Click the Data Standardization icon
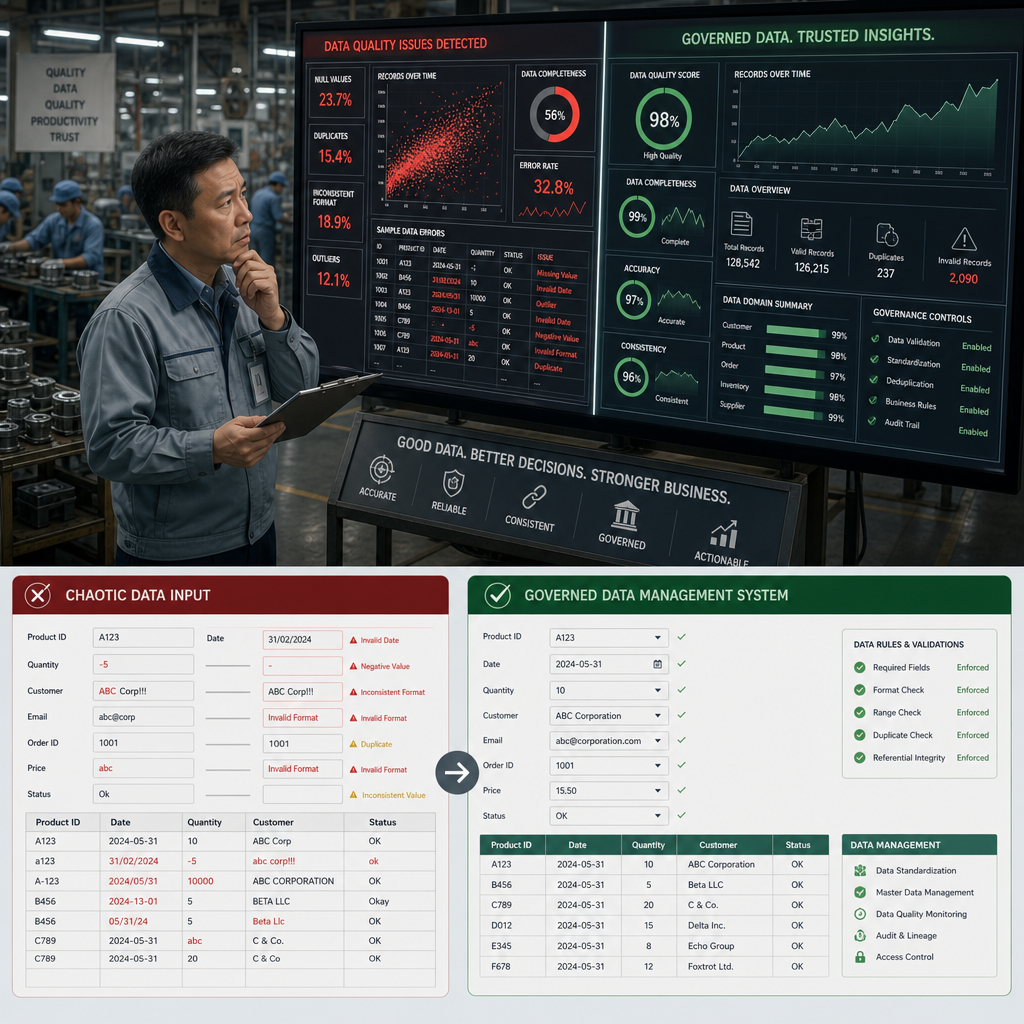Viewport: 1024px width, 1024px height. pyautogui.click(x=860, y=871)
